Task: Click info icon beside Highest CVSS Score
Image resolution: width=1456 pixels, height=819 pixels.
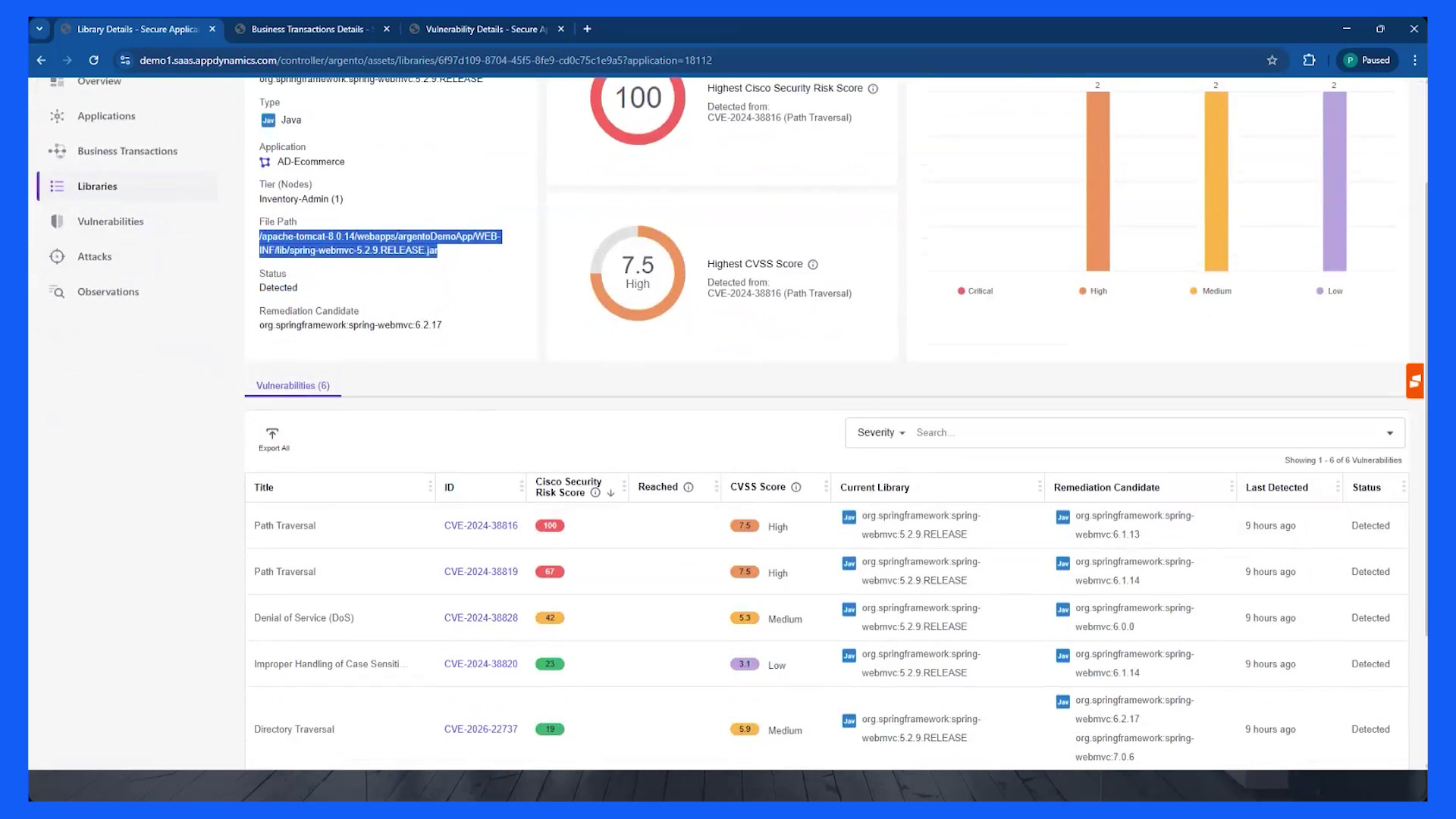Action: [813, 265]
